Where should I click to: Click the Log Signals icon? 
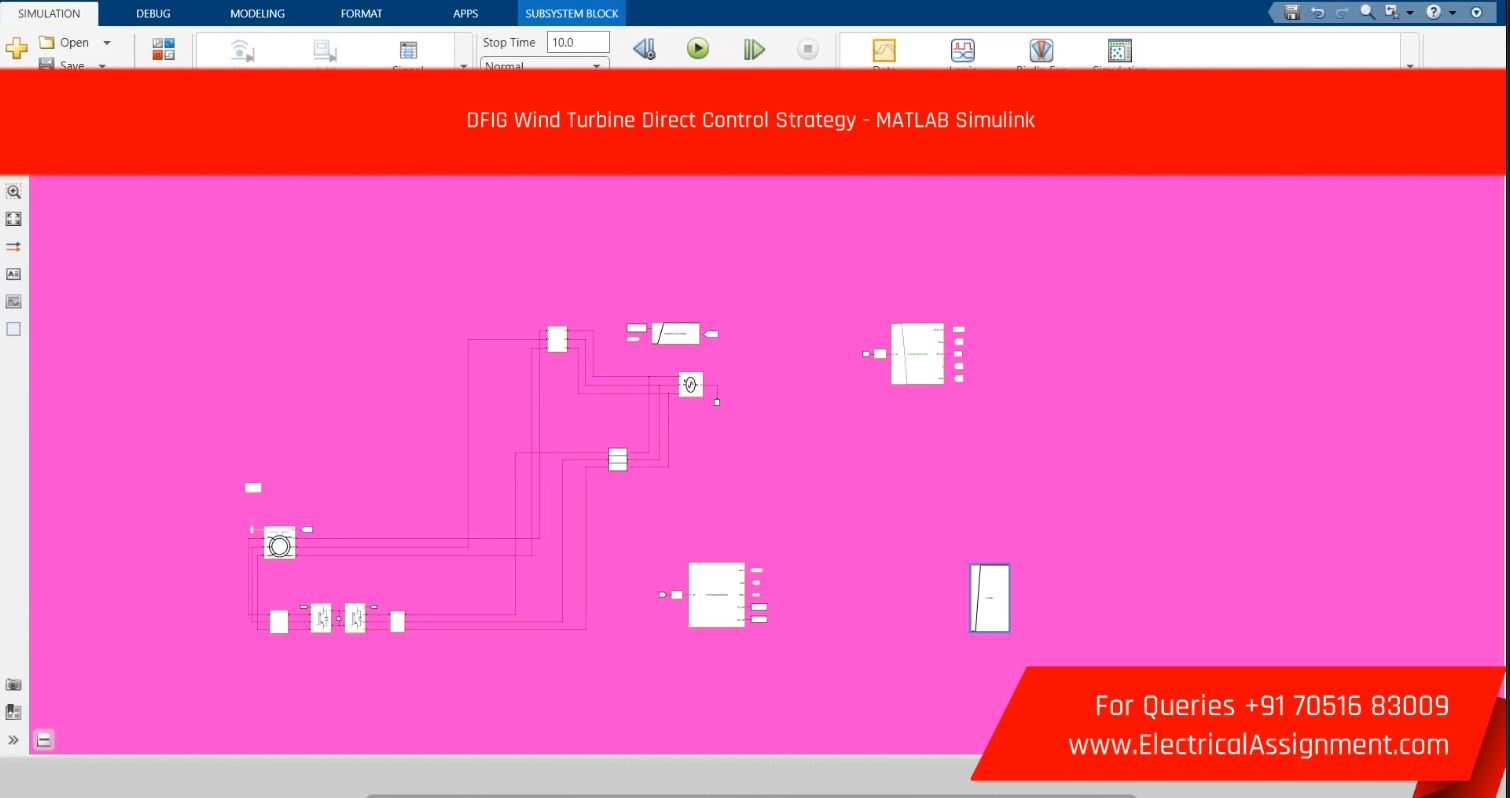click(243, 52)
